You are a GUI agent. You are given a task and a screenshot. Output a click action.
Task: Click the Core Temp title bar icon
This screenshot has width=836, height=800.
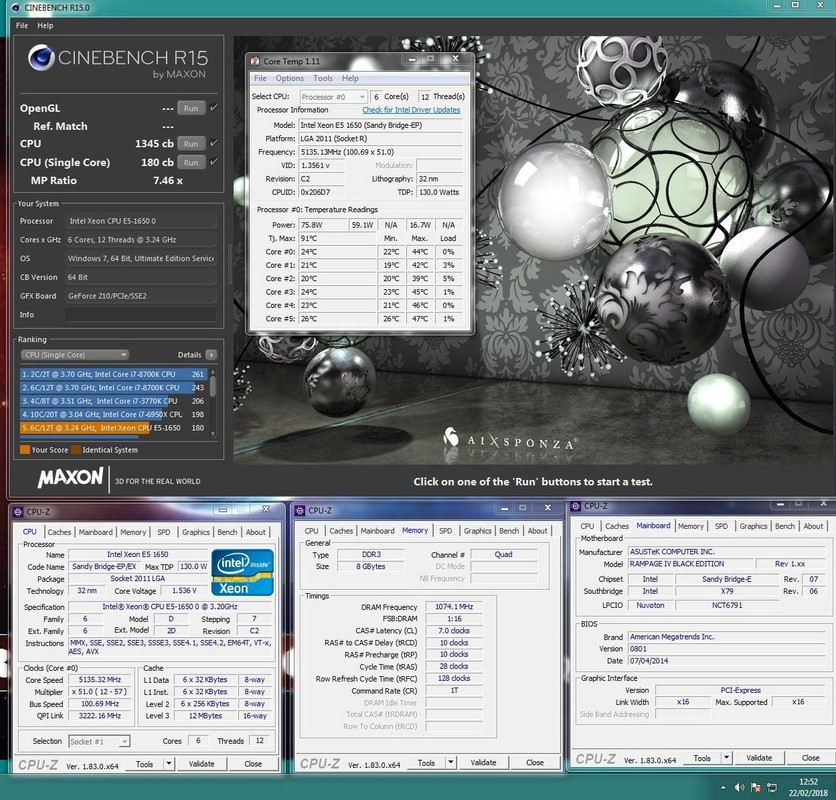[255, 61]
